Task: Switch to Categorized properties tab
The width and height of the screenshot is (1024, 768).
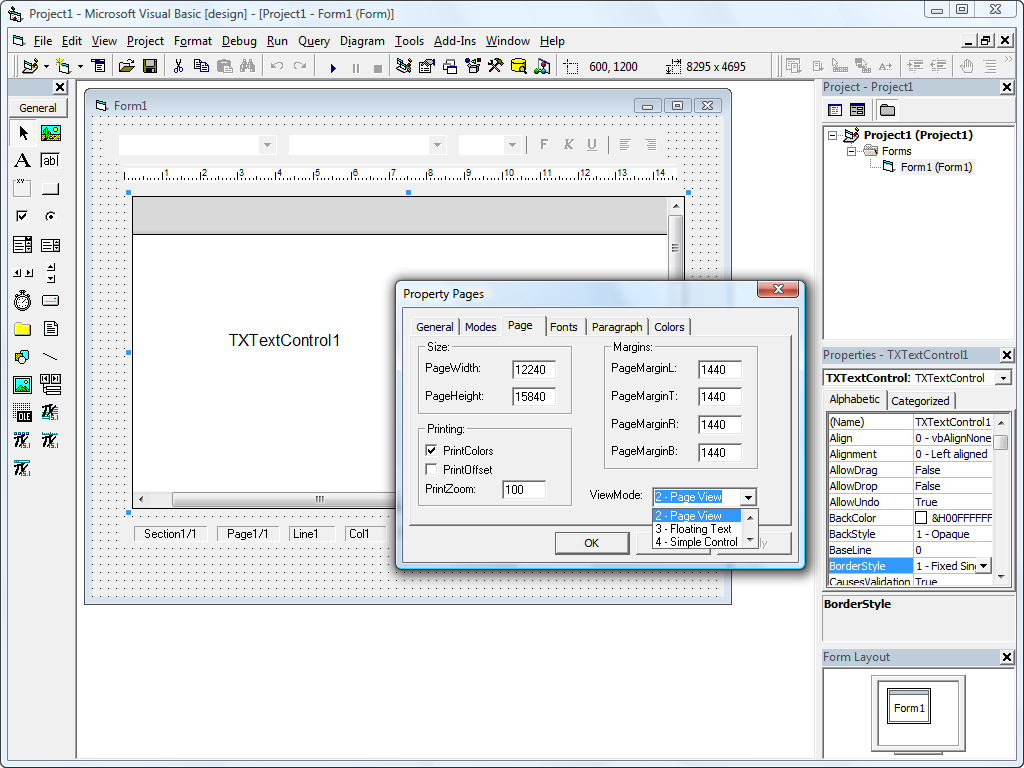Action: pyautogui.click(x=920, y=401)
